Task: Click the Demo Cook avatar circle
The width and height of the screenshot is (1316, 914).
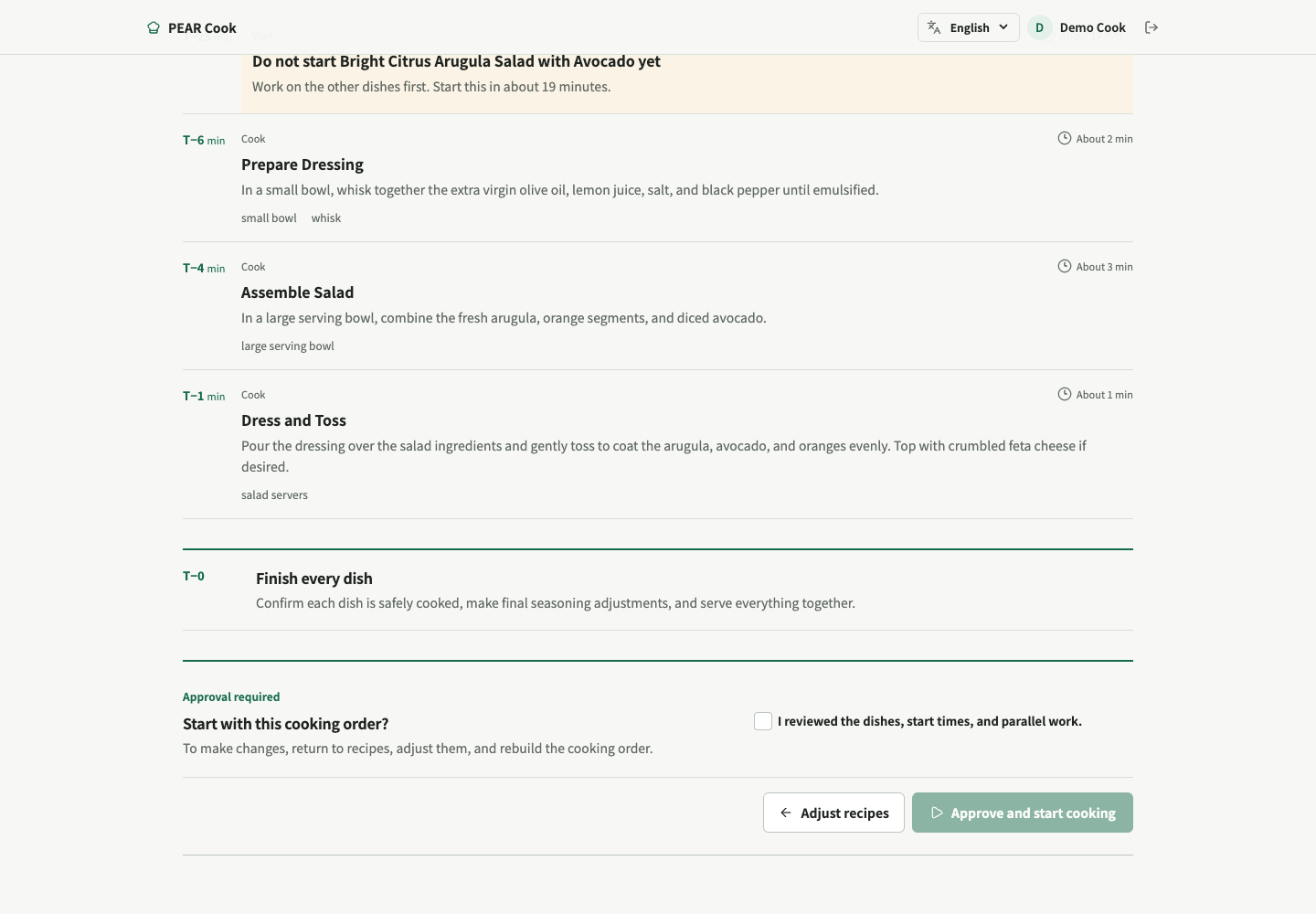Action: point(1039,27)
